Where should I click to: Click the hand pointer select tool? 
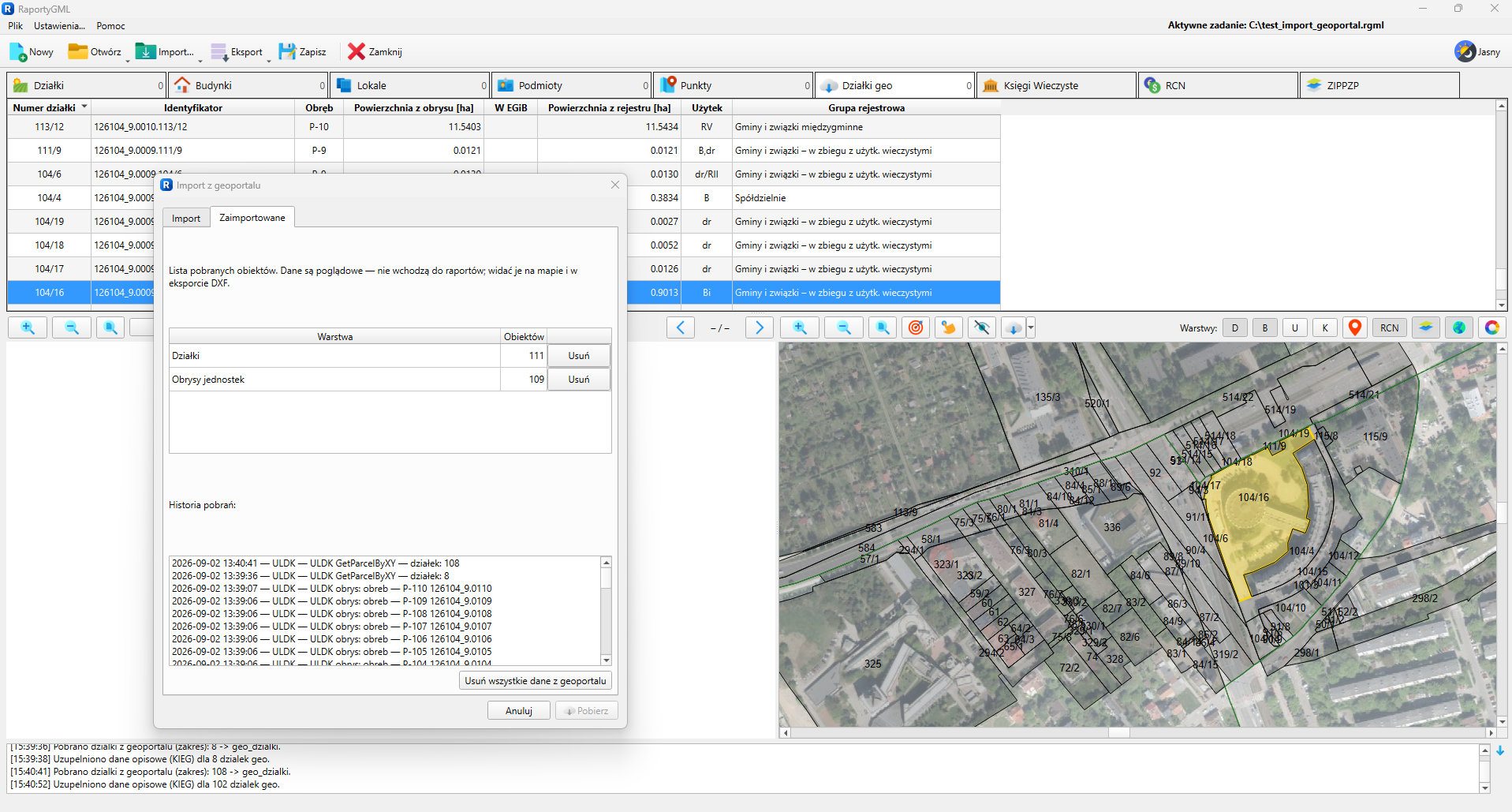pyautogui.click(x=949, y=327)
